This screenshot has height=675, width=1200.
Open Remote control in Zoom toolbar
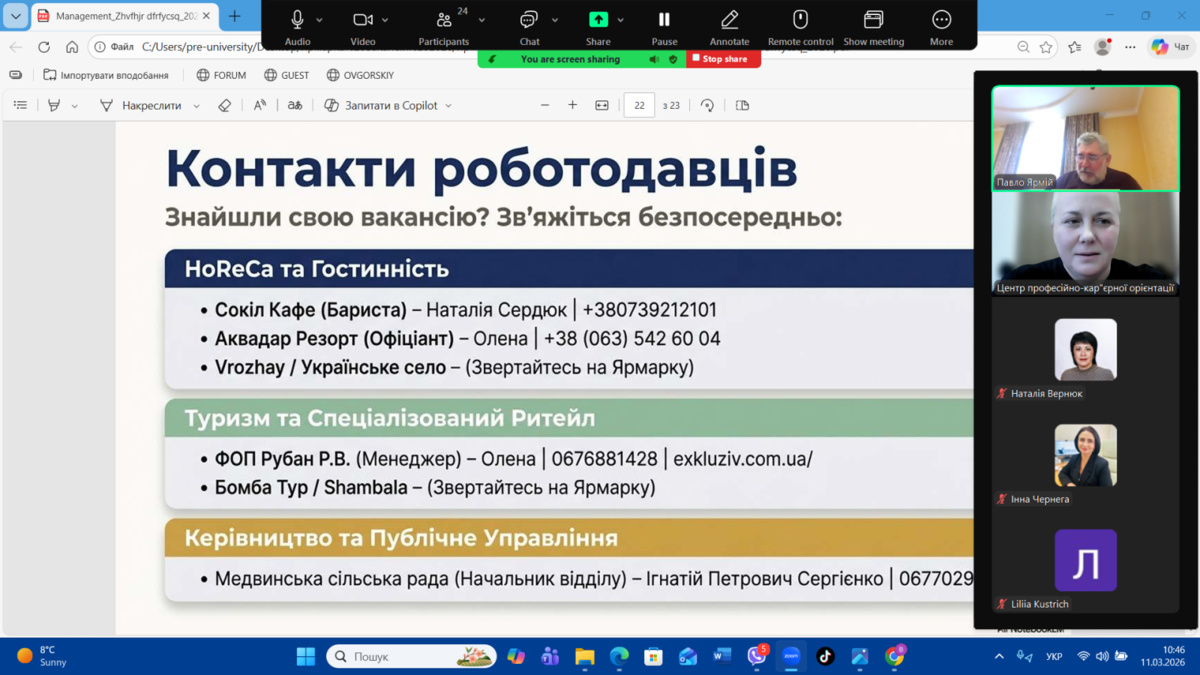coord(800,20)
